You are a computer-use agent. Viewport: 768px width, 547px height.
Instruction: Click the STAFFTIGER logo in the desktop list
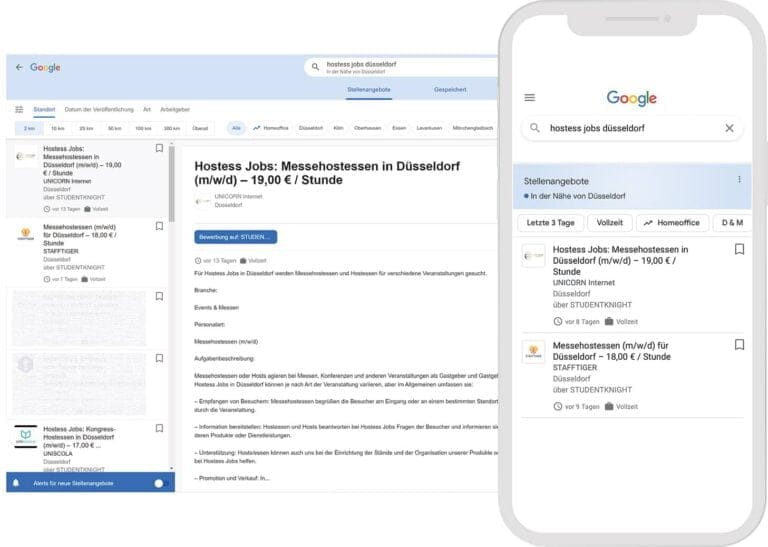(x=25, y=234)
